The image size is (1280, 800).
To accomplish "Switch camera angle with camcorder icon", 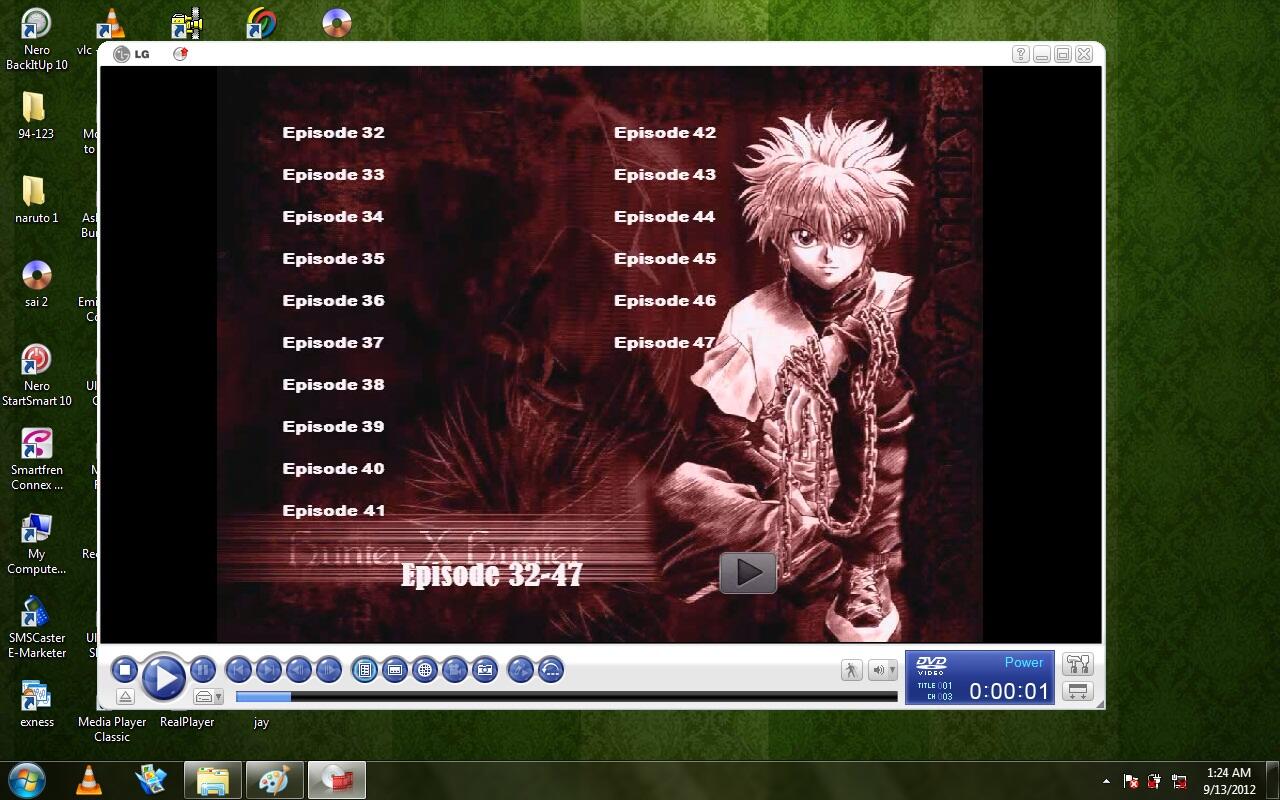I will click(455, 670).
